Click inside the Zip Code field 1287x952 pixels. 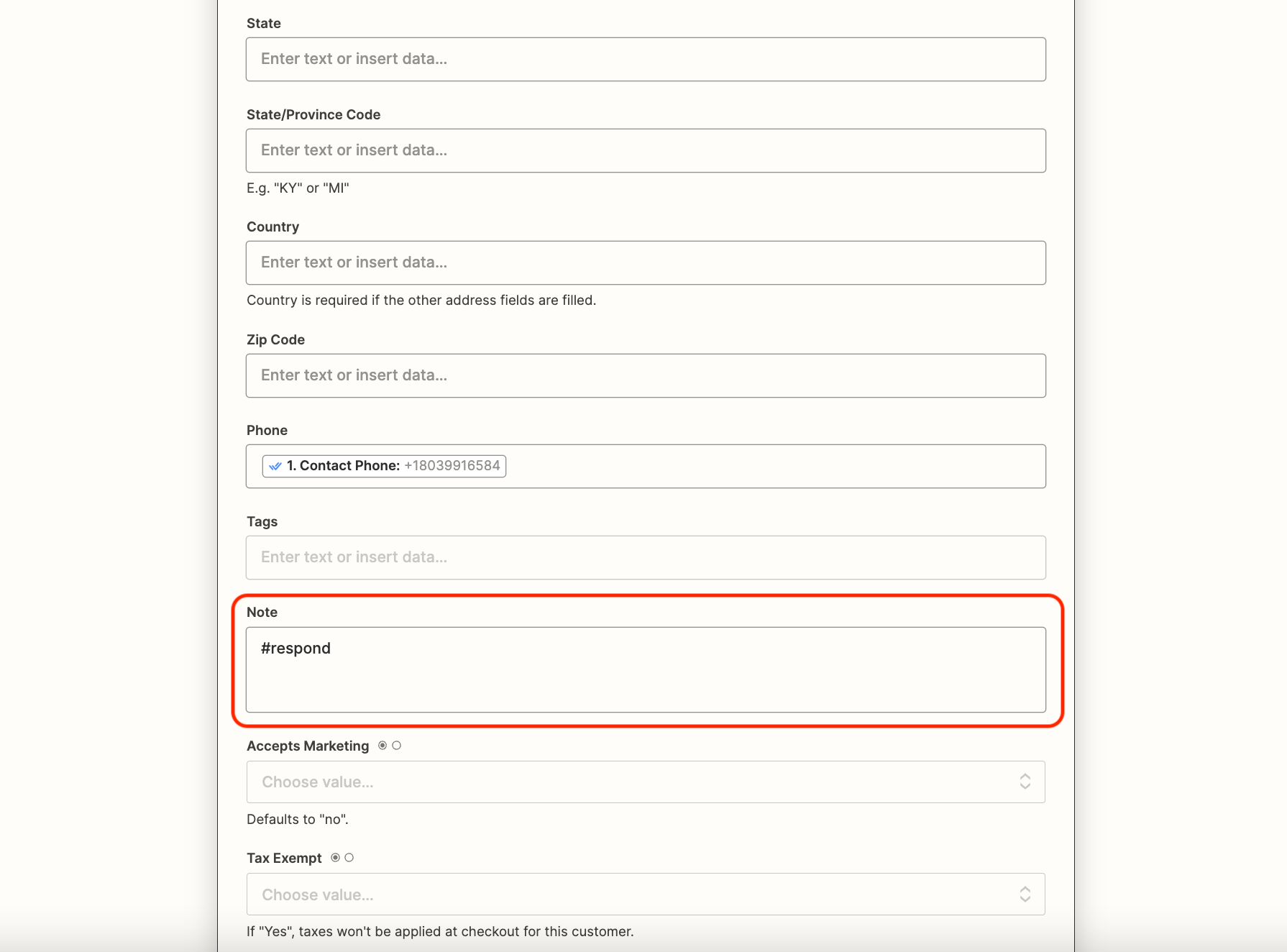pyautogui.click(x=645, y=375)
